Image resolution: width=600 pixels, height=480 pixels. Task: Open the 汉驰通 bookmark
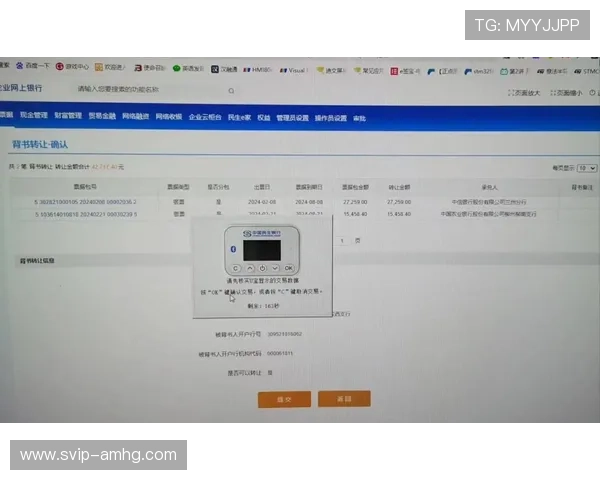click(224, 69)
